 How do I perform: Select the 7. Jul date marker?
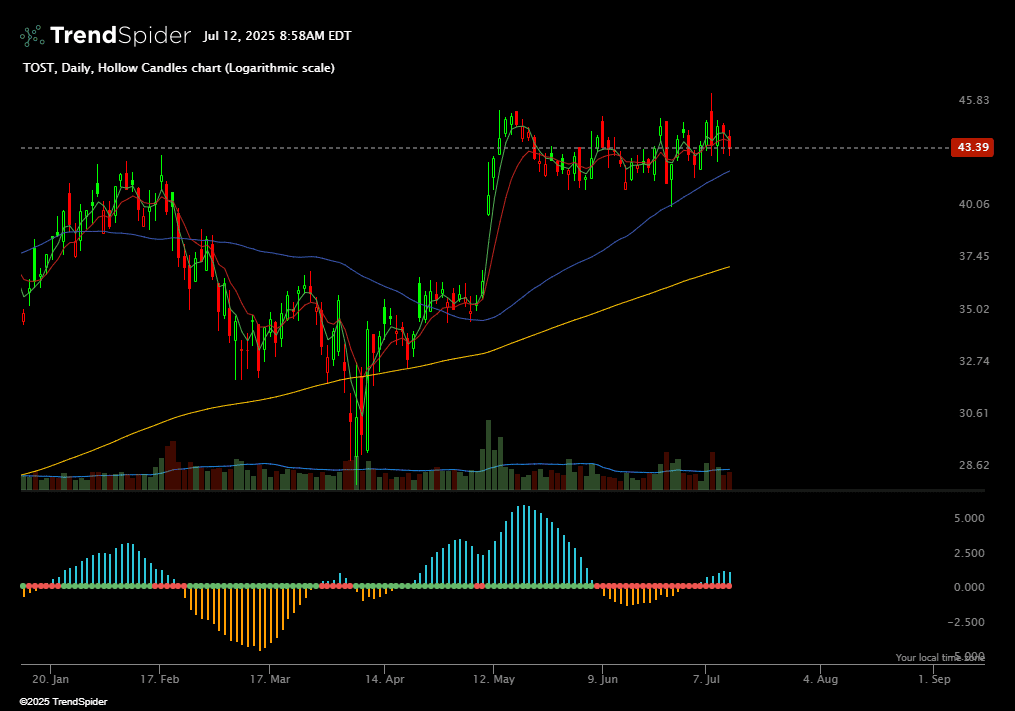[x=706, y=679]
